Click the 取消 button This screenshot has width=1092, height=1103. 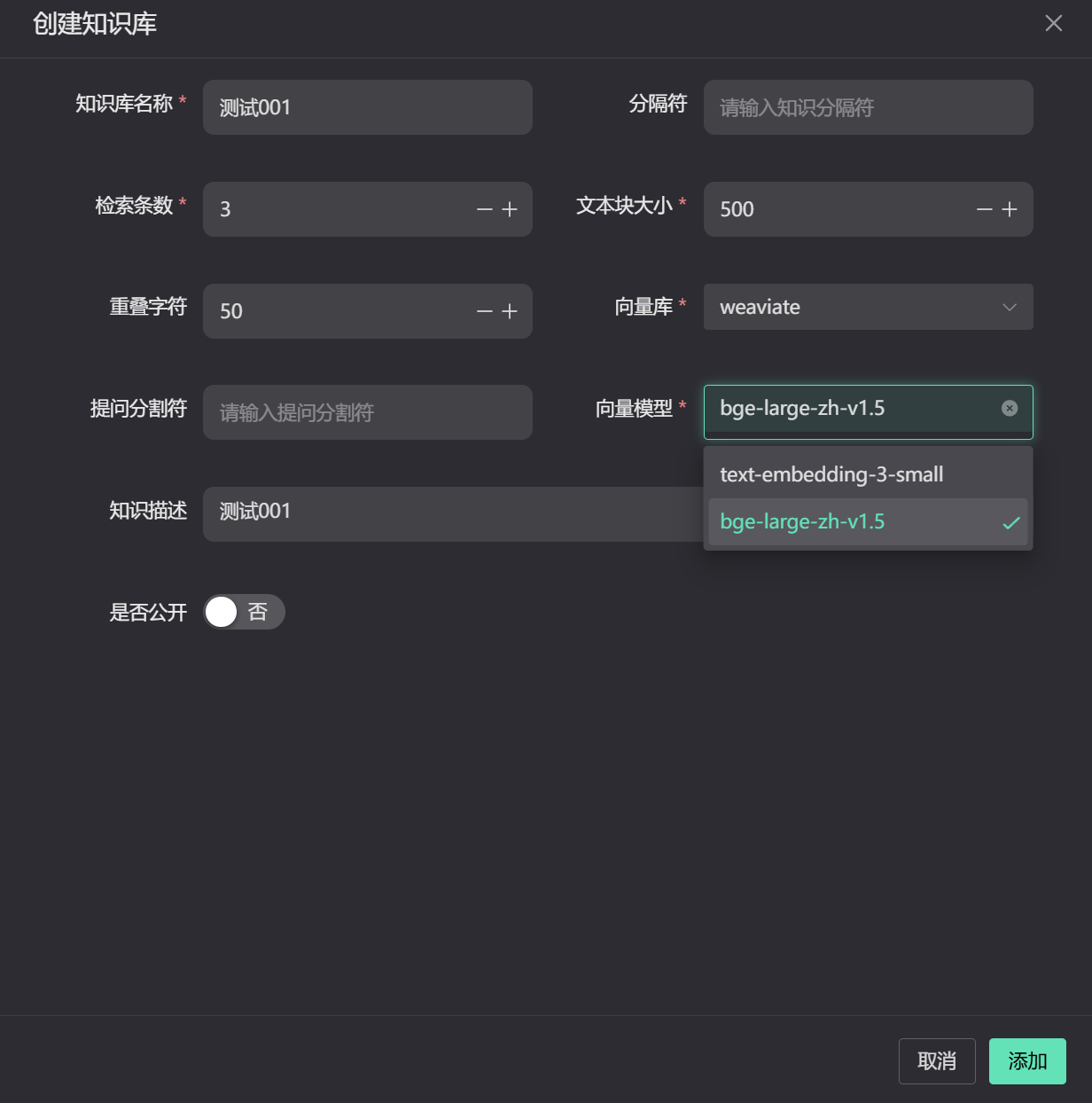point(937,1061)
